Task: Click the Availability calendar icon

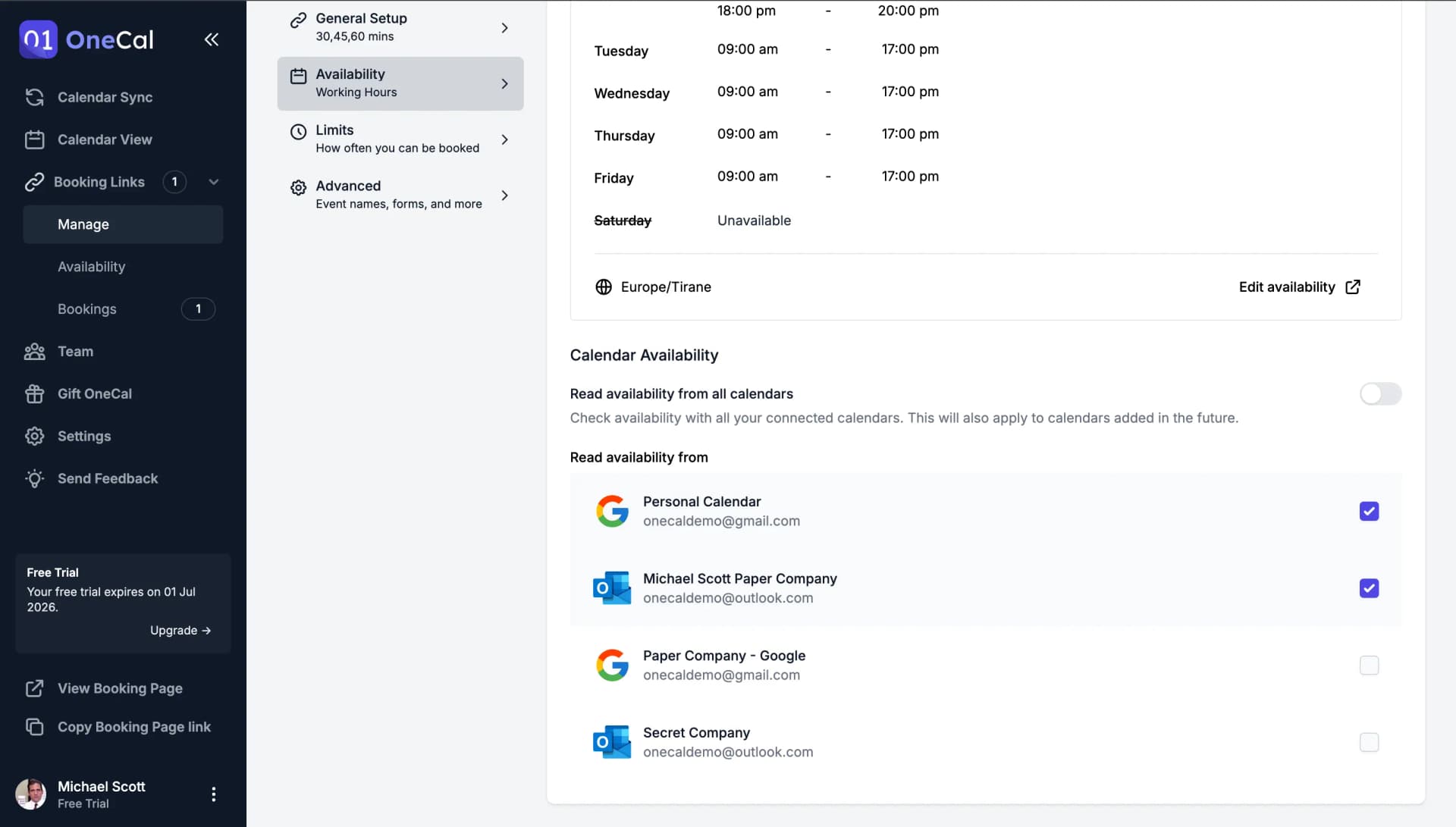Action: pos(299,76)
